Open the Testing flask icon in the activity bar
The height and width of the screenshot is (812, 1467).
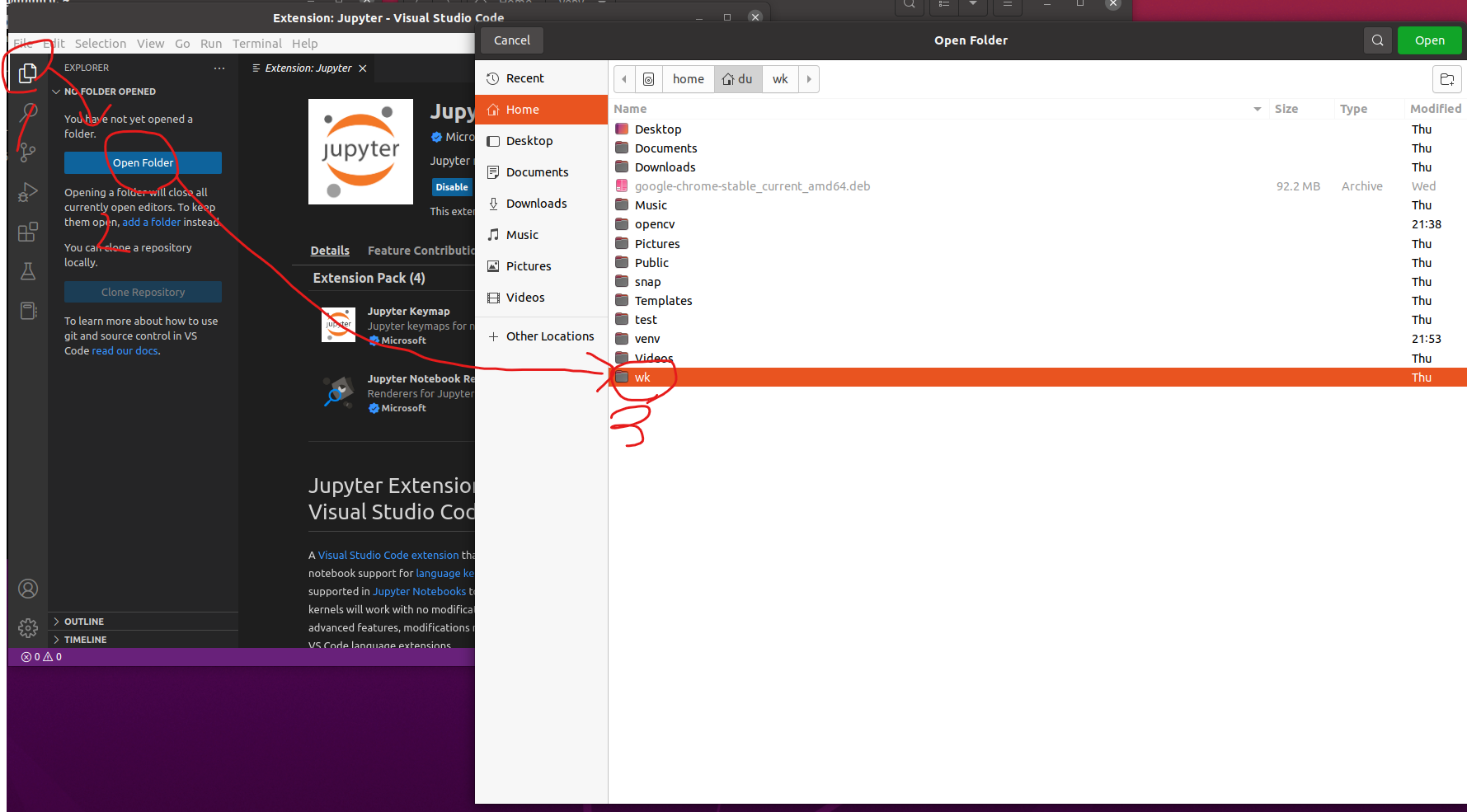click(x=28, y=271)
